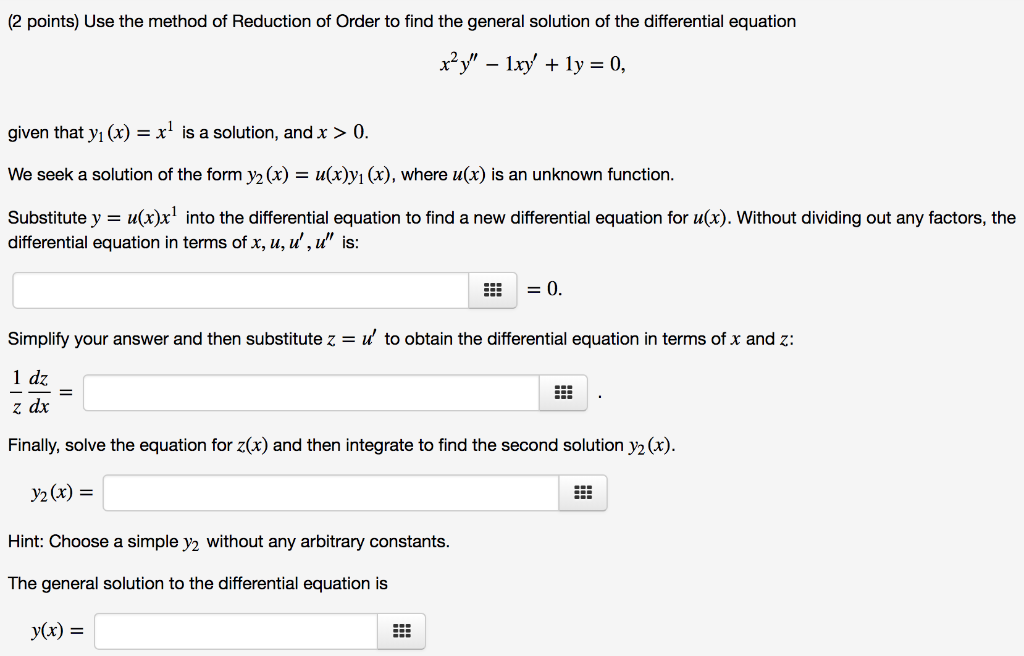Click inside the second answer blank
The height and width of the screenshot is (656, 1024).
tap(310, 393)
